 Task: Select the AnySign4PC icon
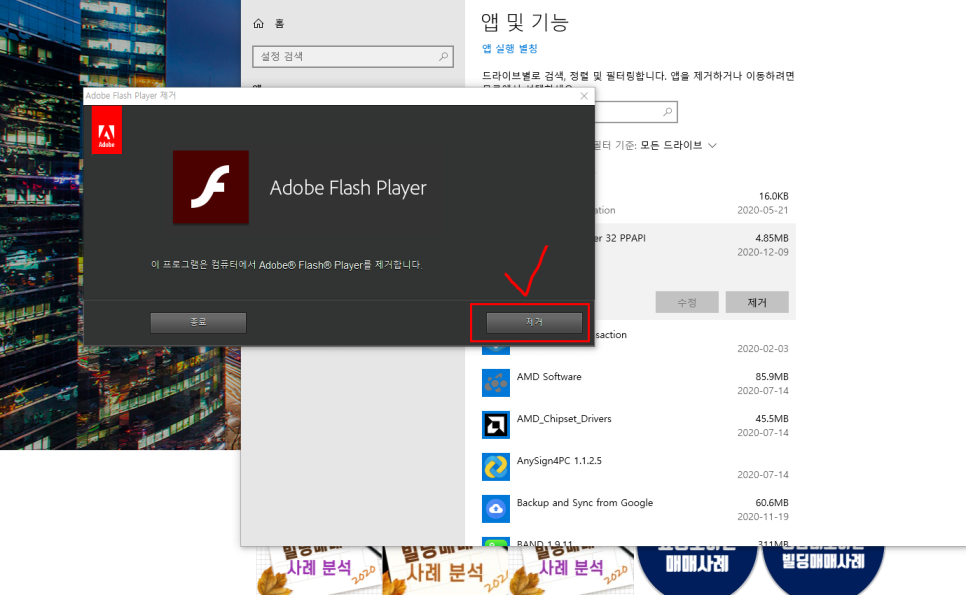point(496,467)
